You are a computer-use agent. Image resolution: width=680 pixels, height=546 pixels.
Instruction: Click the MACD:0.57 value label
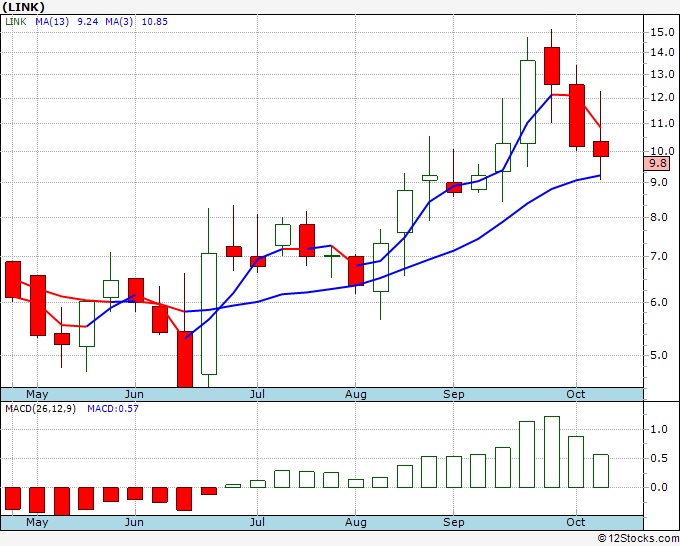(113, 409)
